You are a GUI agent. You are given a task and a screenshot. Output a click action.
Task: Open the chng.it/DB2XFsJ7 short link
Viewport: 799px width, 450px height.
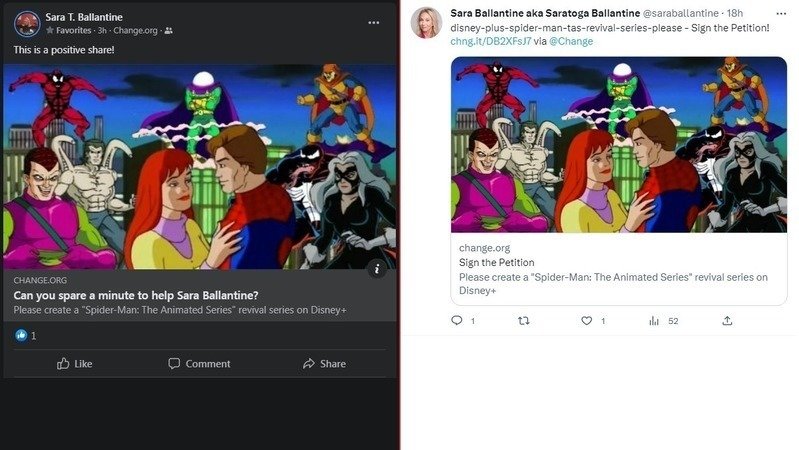(x=489, y=41)
